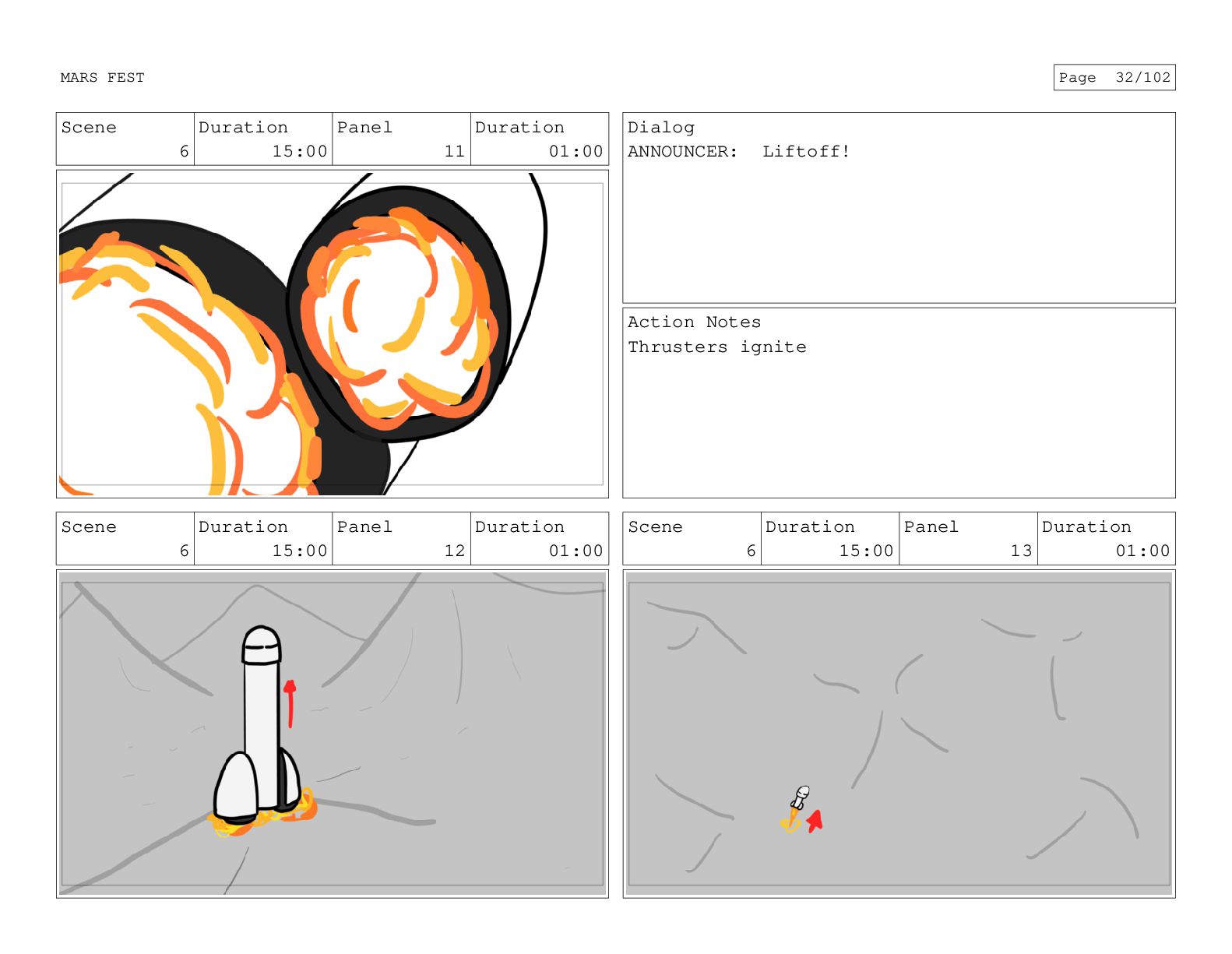This screenshot has width=1232, height=954.
Task: Click the Page 32/102 indicator box
Action: pos(1114,77)
